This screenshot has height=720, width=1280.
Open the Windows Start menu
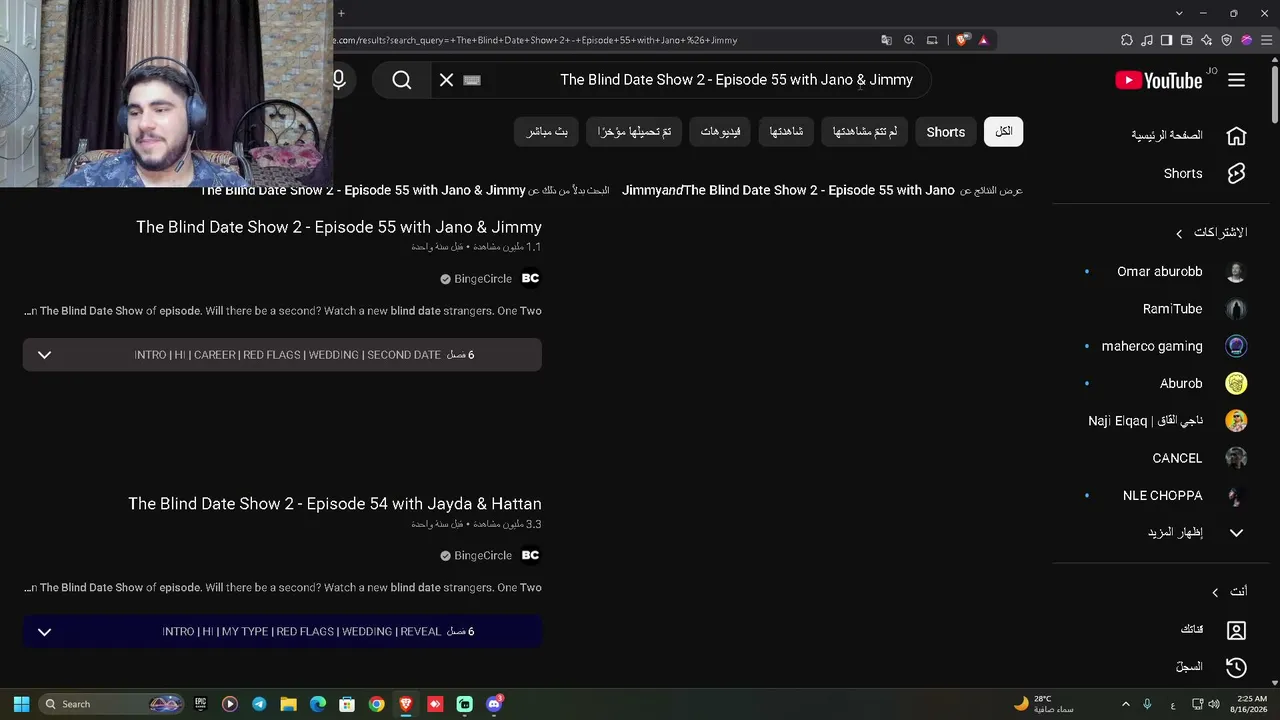21,704
